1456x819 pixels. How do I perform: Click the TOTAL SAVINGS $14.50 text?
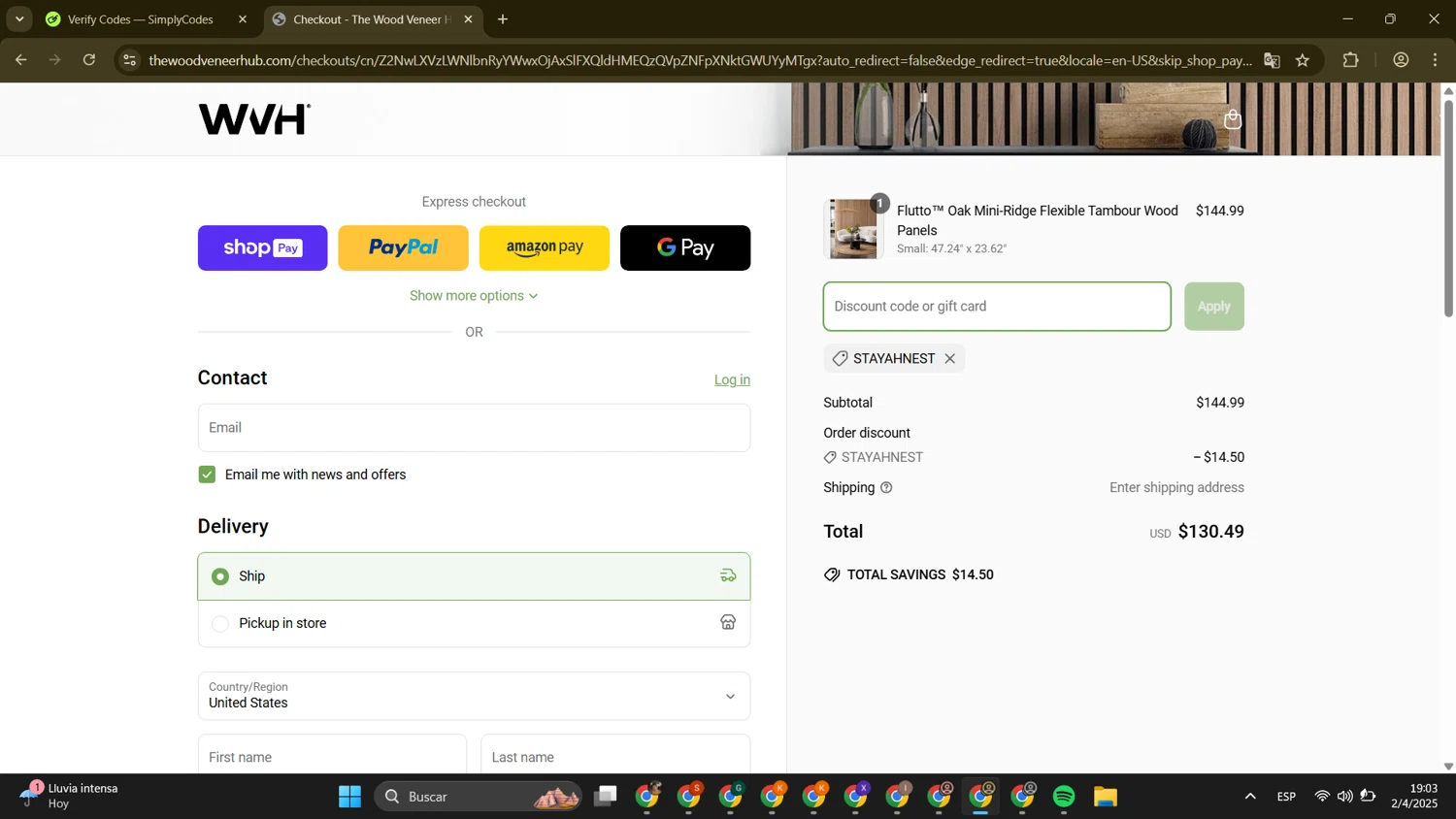click(920, 575)
